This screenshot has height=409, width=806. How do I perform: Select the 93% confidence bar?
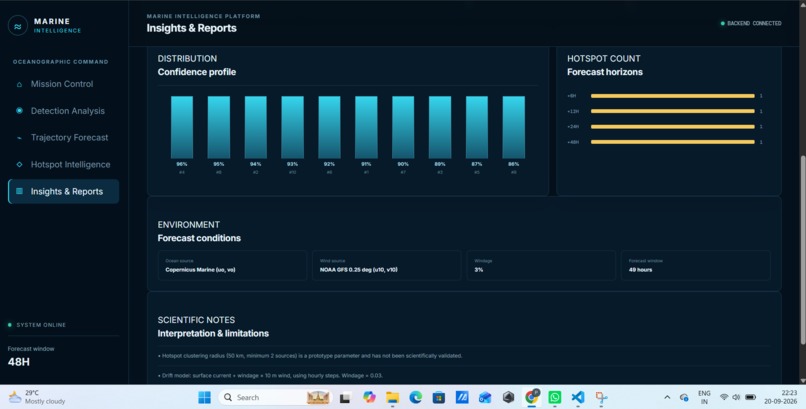tap(292, 127)
